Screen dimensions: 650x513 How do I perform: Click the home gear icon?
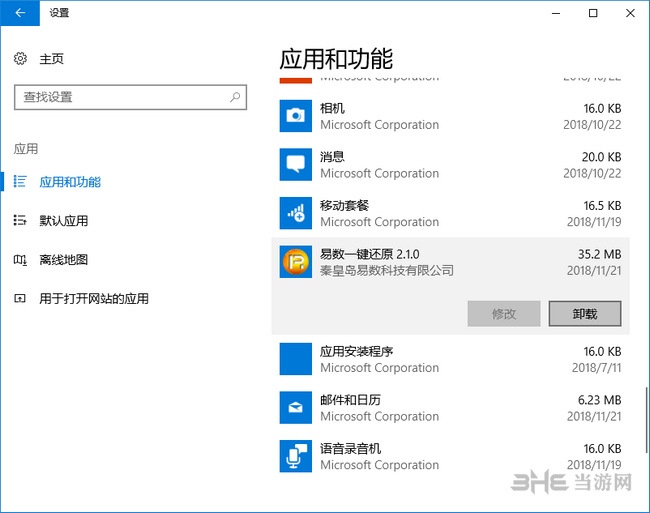[20, 58]
